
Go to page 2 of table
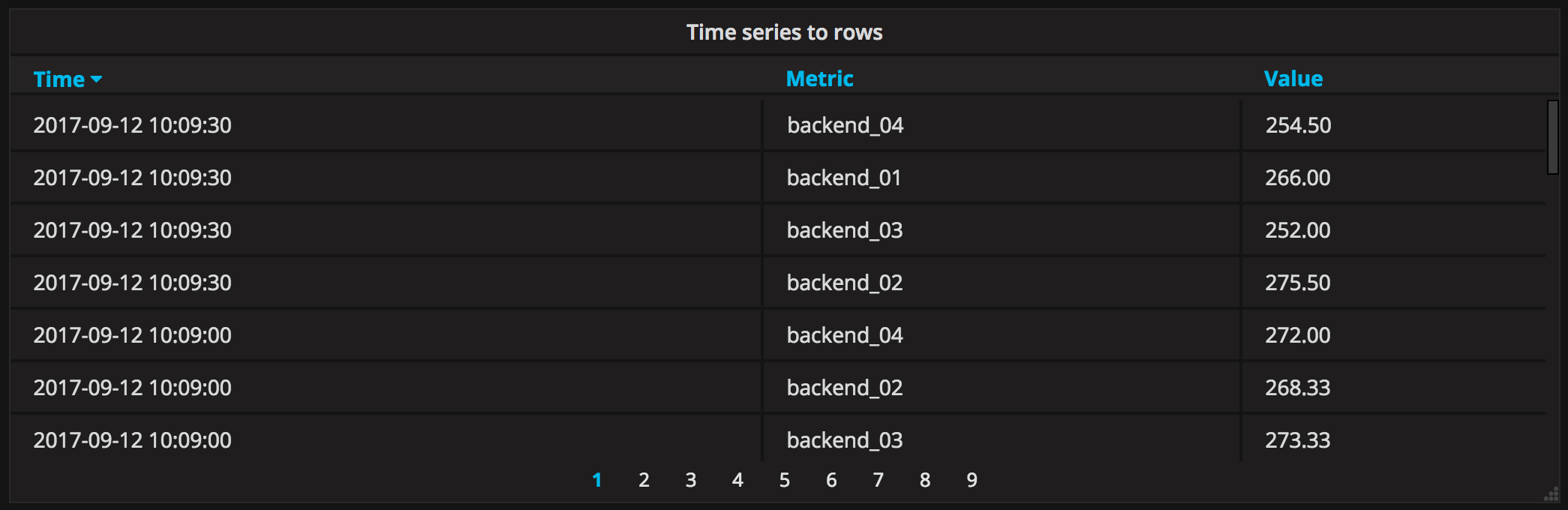pos(644,480)
